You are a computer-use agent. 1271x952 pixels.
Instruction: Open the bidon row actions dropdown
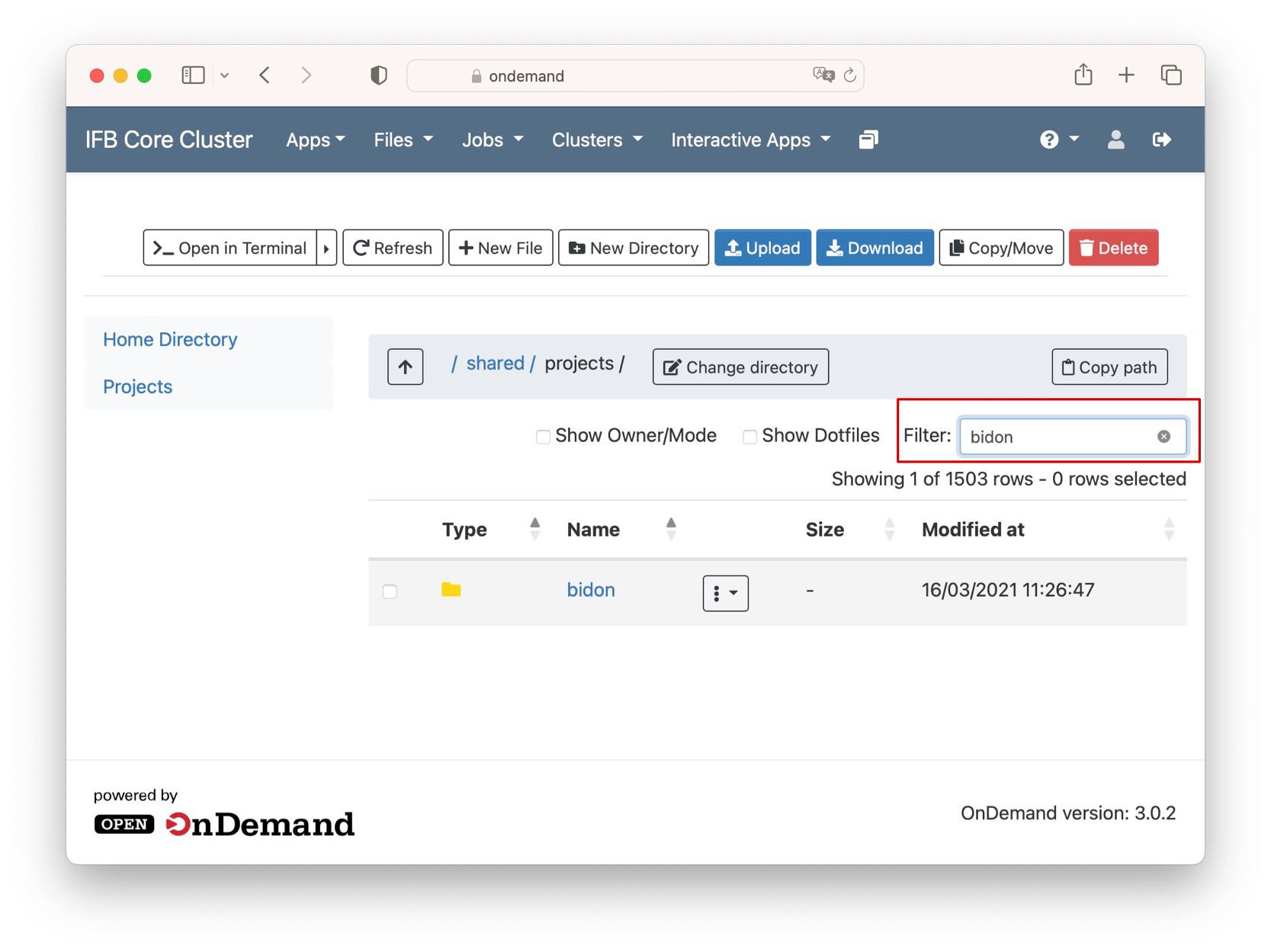tap(725, 593)
